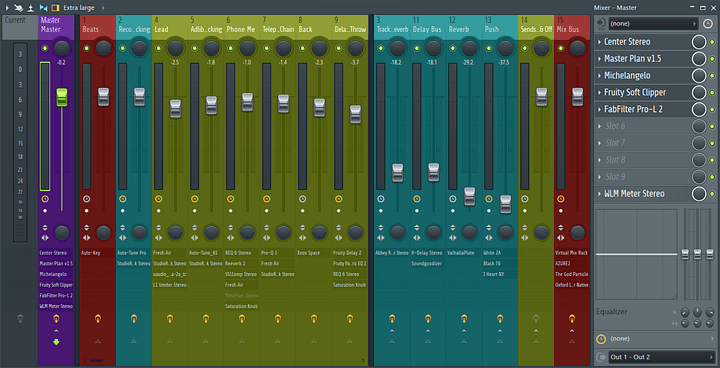This screenshot has width=720, height=368.
Task: Click the Lead track stereo separation knob
Action: pyautogui.click(x=176, y=232)
